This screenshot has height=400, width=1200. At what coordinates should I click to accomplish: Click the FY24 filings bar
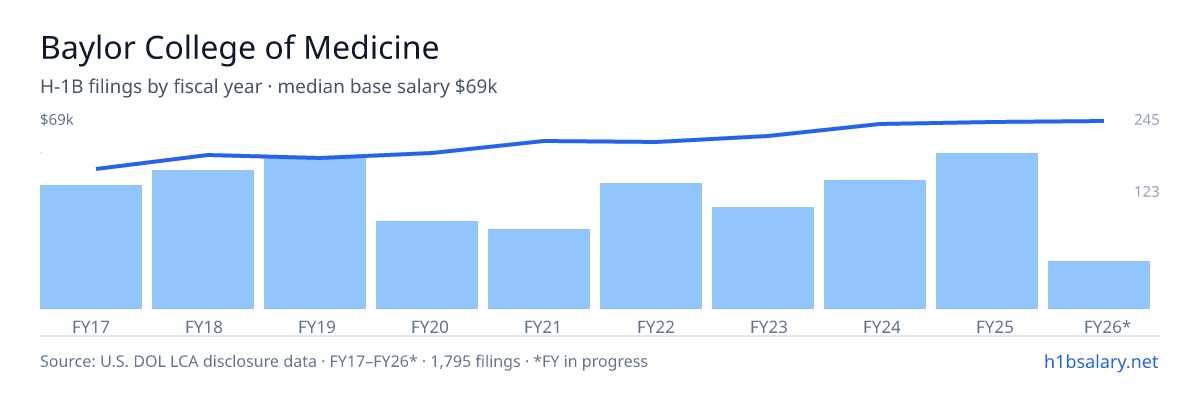pos(875,245)
